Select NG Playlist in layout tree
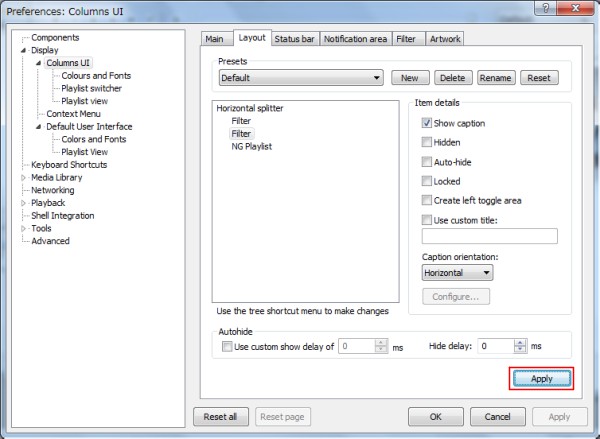Screen dimensions: 600x439 coord(251,146)
